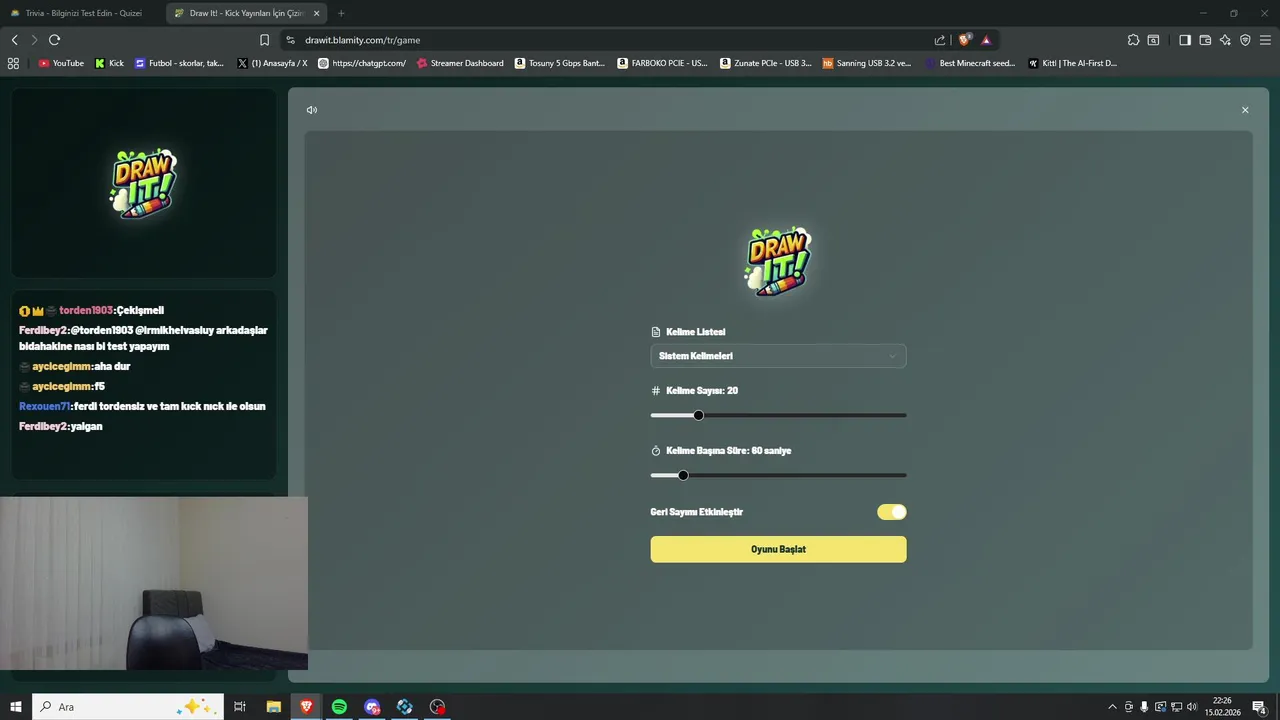Open the Kittl AI-First bookmark
Viewport: 1280px width, 720px height.
(1072, 63)
